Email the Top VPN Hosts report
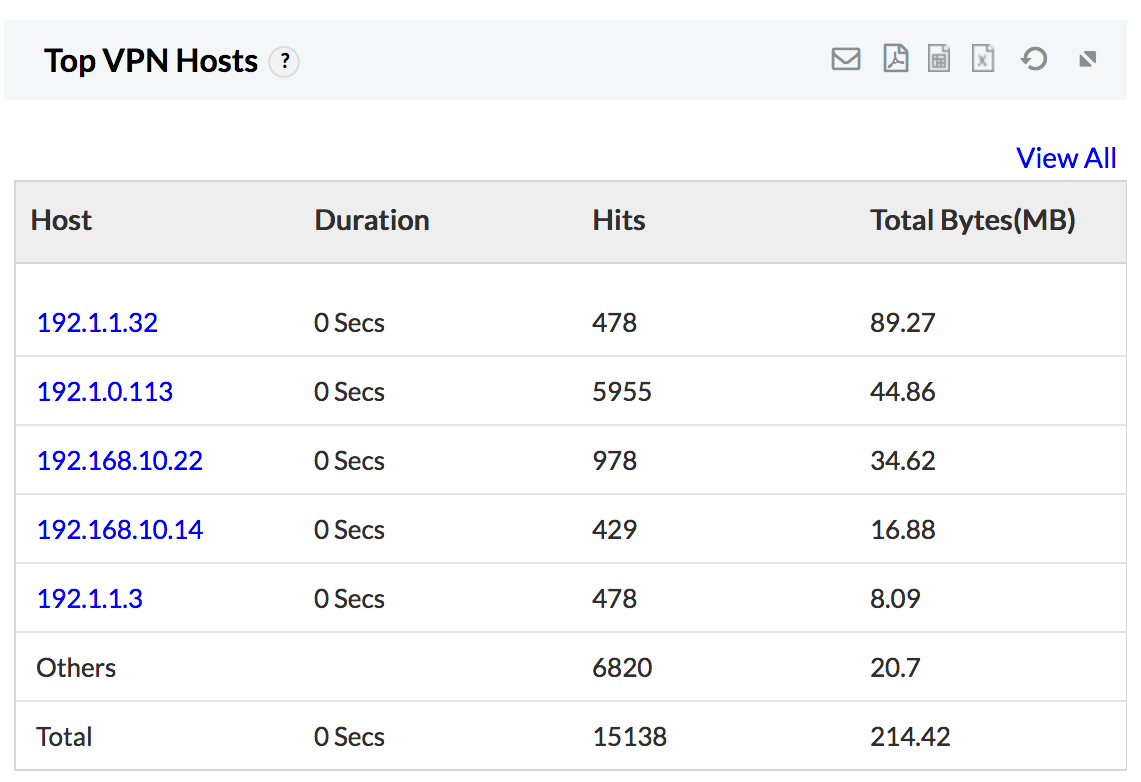This screenshot has width=1141, height=782. 845,60
